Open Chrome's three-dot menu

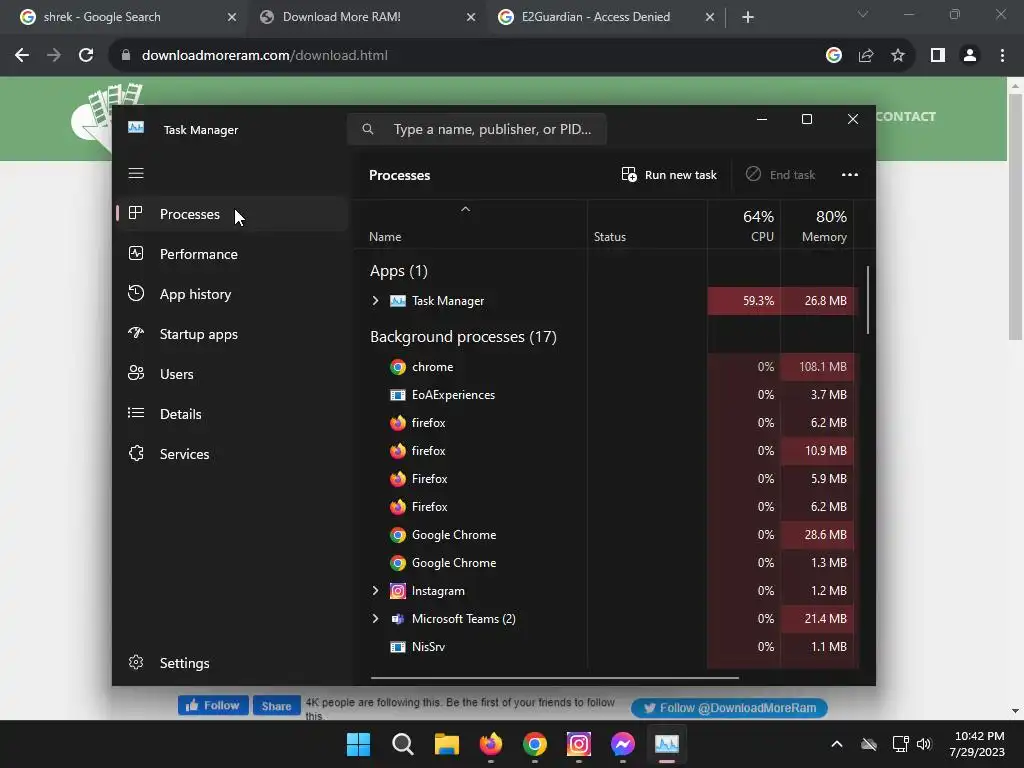[1002, 56]
